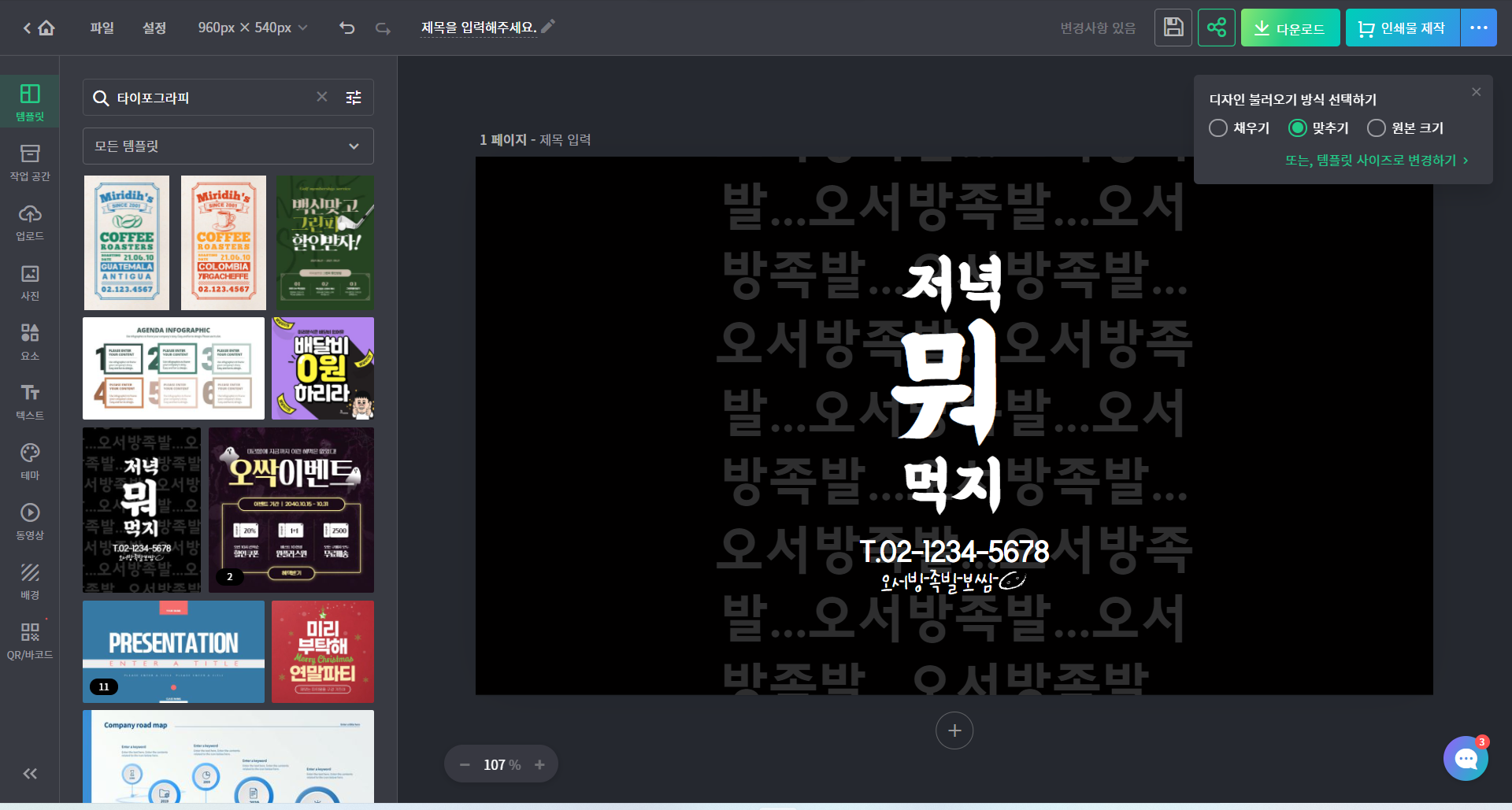Select the T.02-1234-5678 text on canvas
The image size is (1512, 810).
pyautogui.click(x=954, y=552)
